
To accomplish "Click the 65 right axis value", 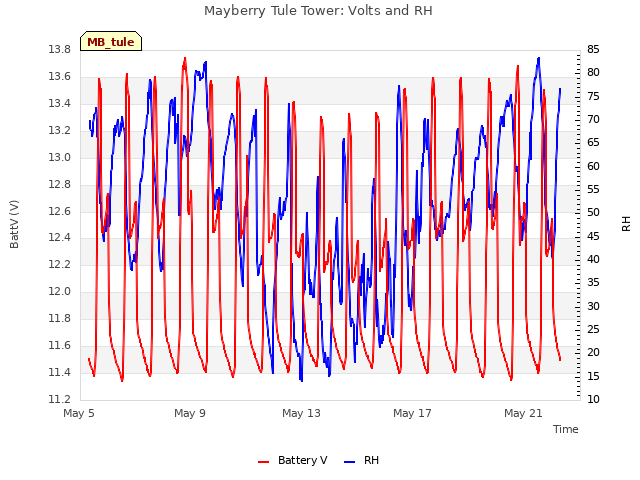I will pos(593,143).
